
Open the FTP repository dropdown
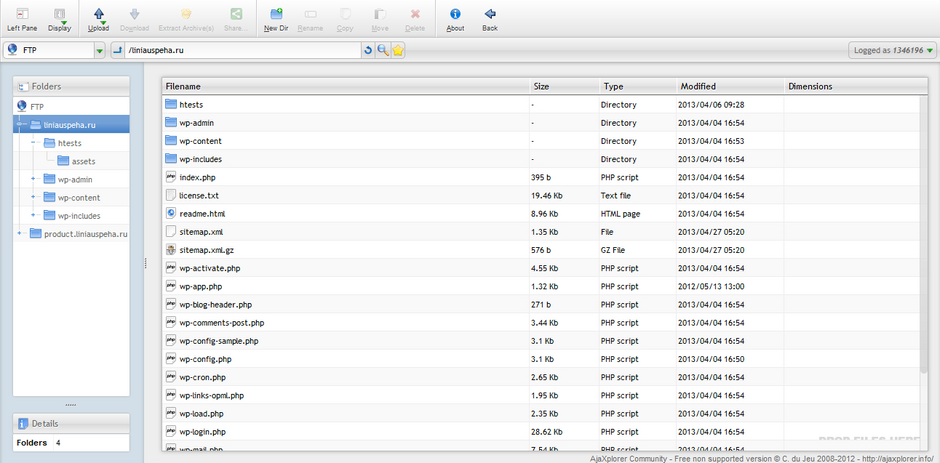tap(100, 51)
